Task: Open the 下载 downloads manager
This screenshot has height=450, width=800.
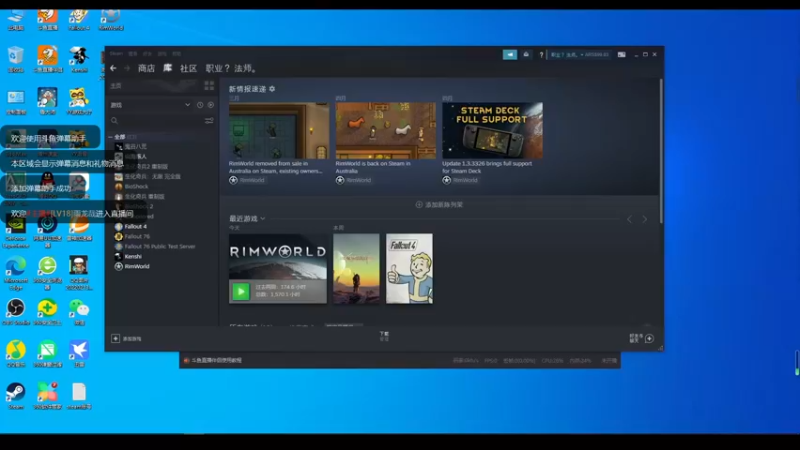Action: coord(384,336)
